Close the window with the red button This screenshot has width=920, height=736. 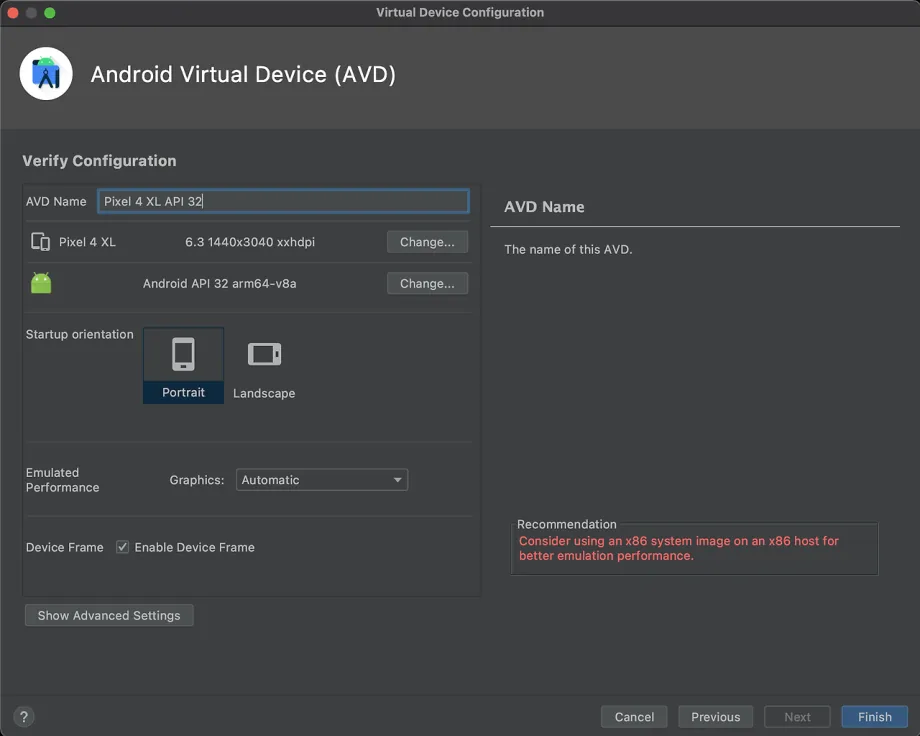click(x=13, y=13)
